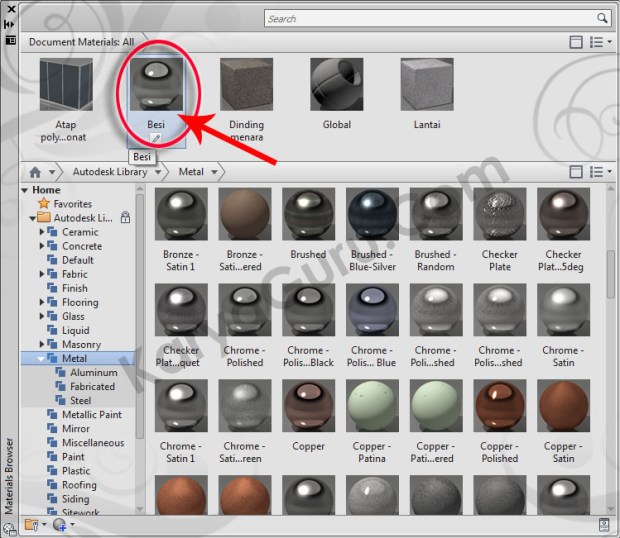Viewport: 620px width, 538px height.
Task: Choose the Chrome - Satin material
Action: coord(563,310)
